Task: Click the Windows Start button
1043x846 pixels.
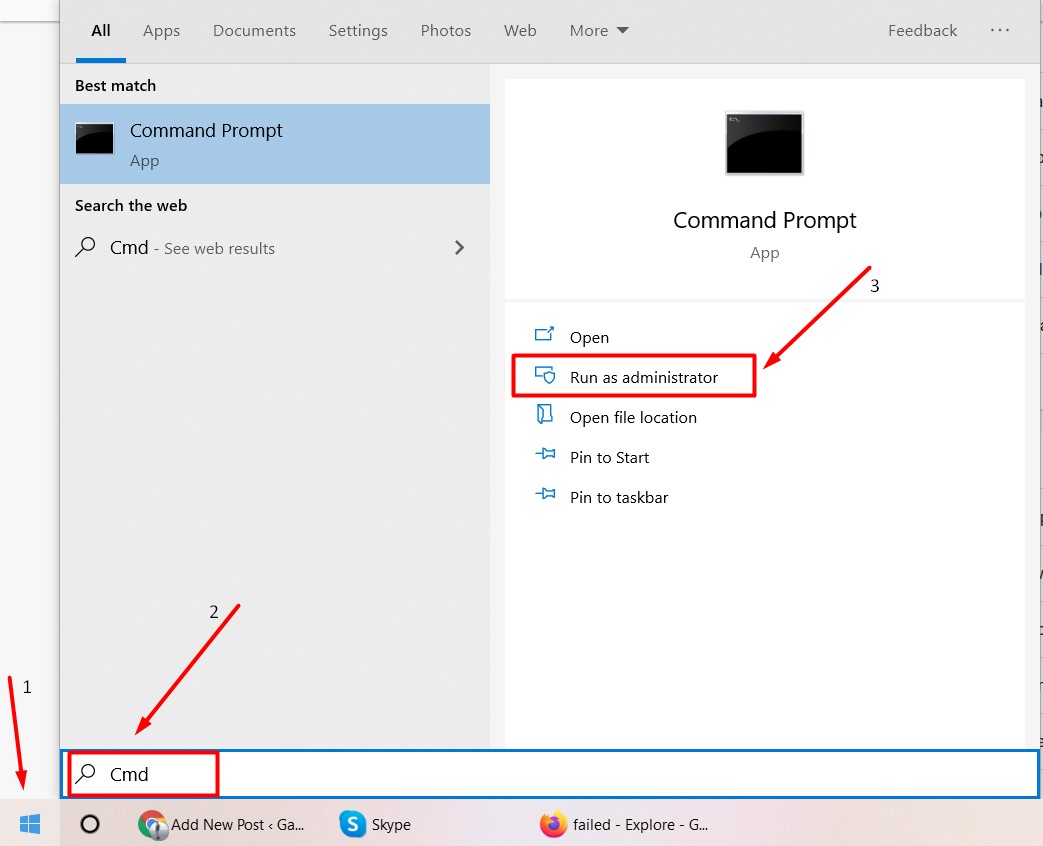Action: (30, 824)
